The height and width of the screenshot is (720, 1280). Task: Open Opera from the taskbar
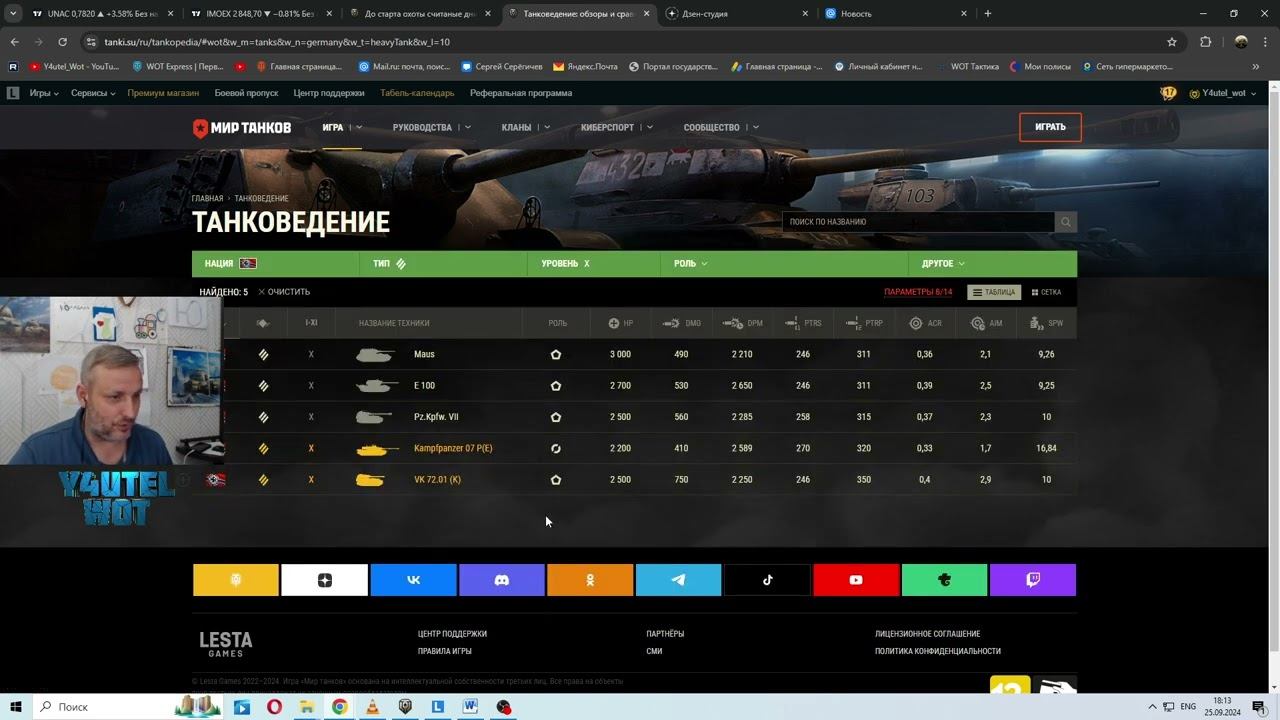[274, 707]
